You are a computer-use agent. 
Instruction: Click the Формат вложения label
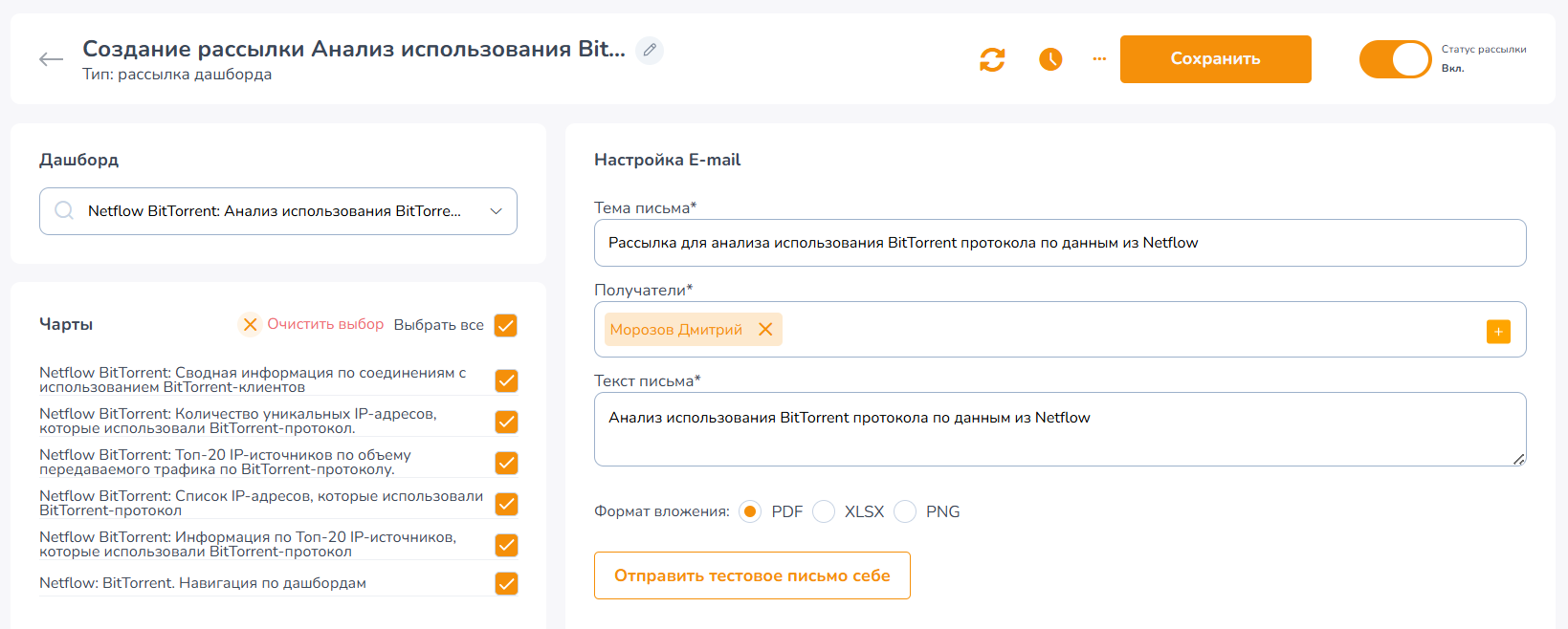(x=662, y=511)
